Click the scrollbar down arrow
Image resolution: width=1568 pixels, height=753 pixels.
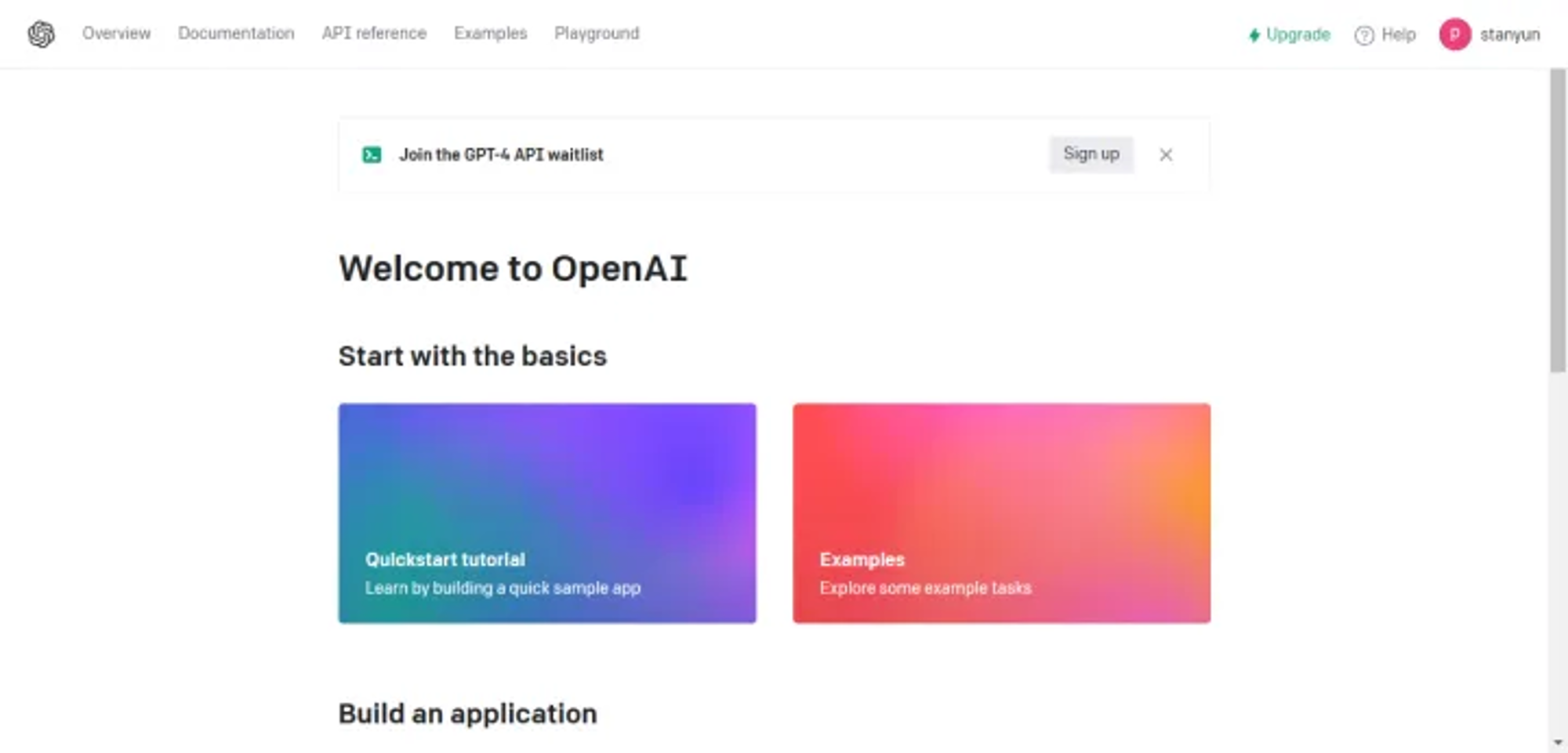pyautogui.click(x=1558, y=742)
